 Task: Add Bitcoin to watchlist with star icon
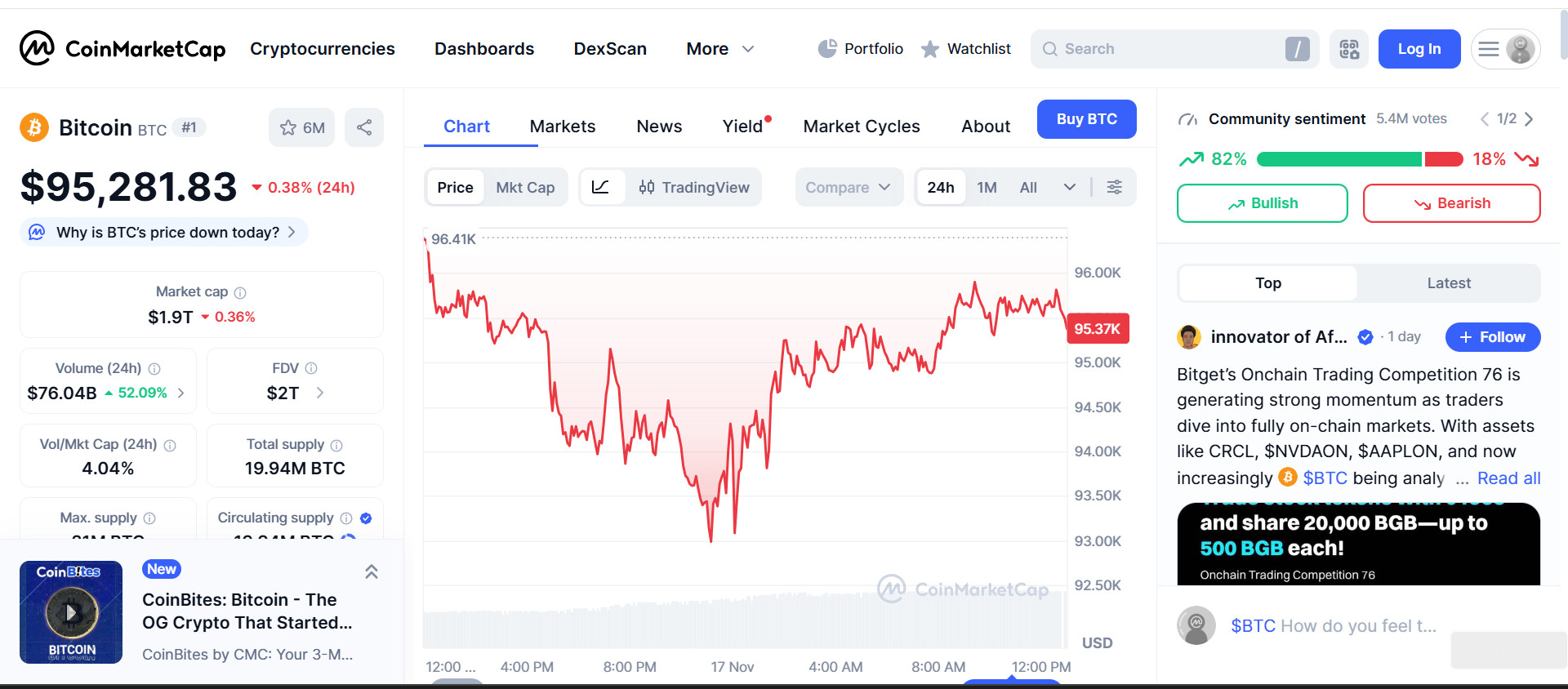click(x=288, y=128)
